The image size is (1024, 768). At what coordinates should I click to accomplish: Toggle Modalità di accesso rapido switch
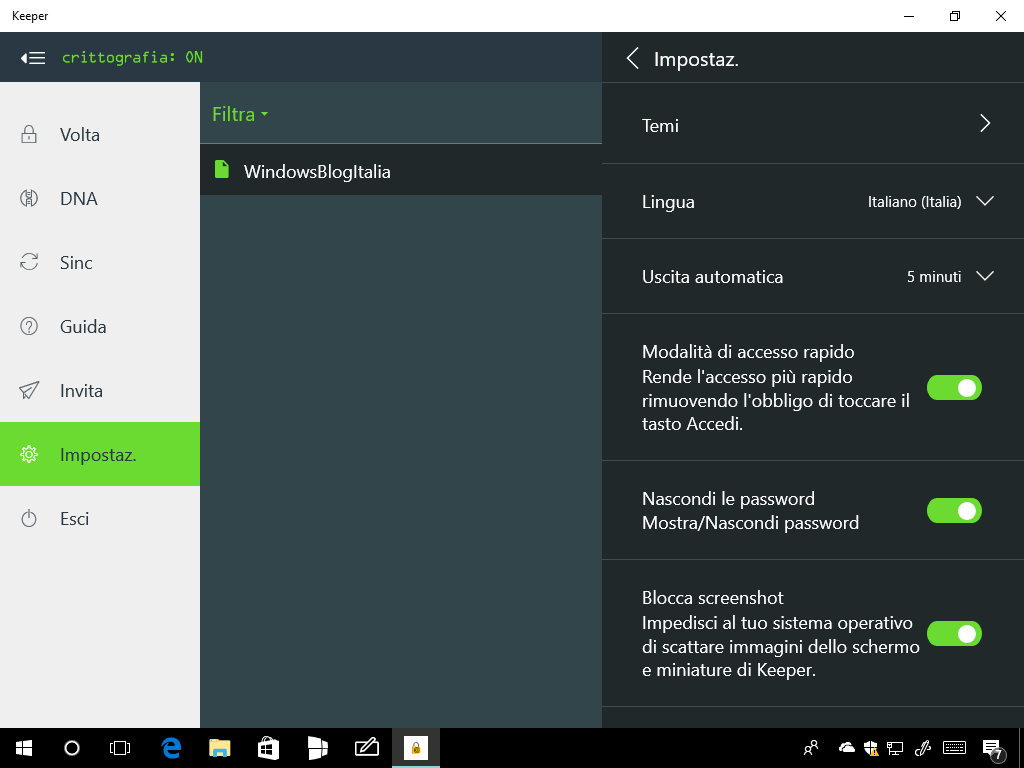coord(954,388)
